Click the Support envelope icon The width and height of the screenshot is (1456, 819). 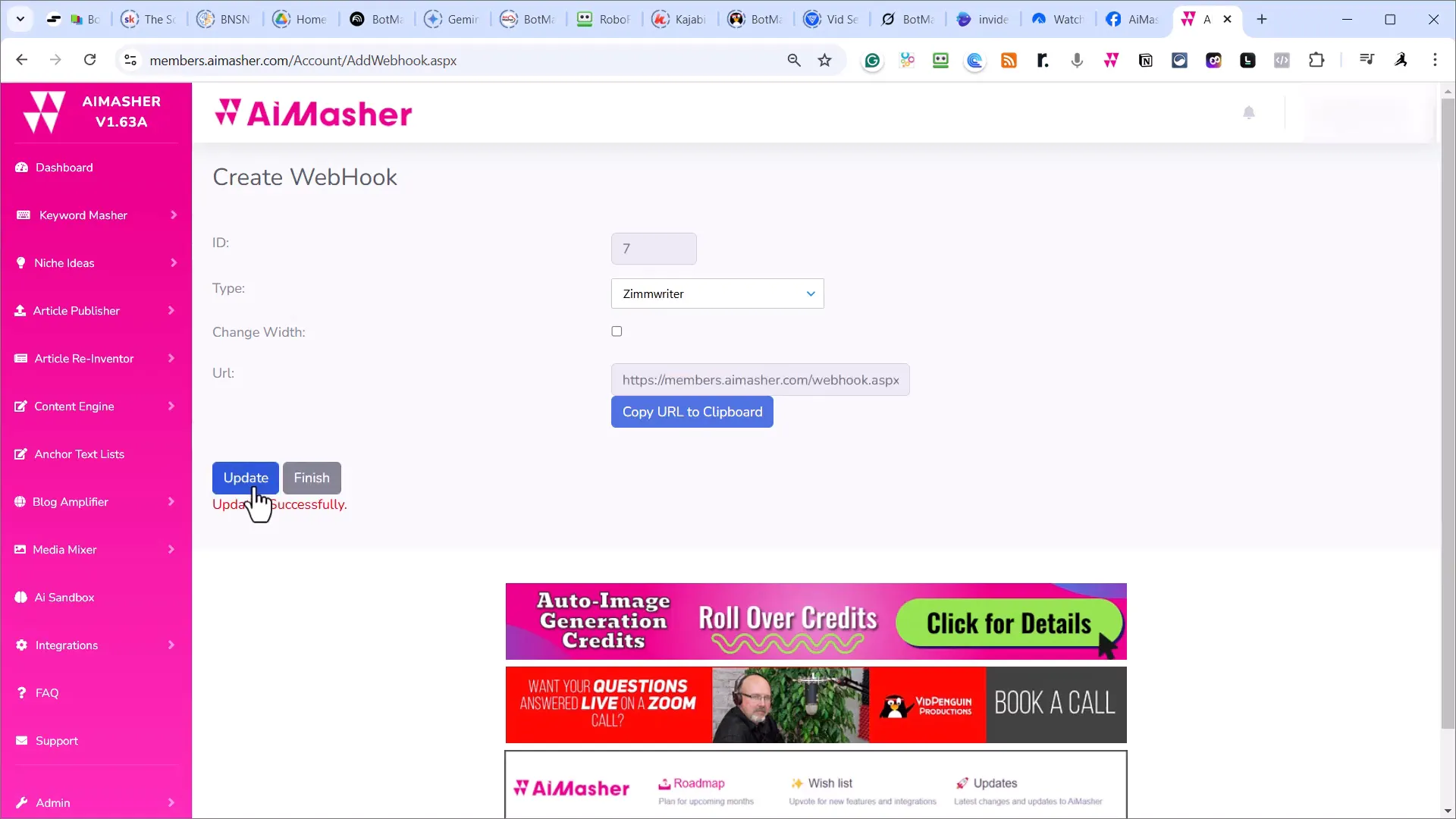(x=21, y=741)
